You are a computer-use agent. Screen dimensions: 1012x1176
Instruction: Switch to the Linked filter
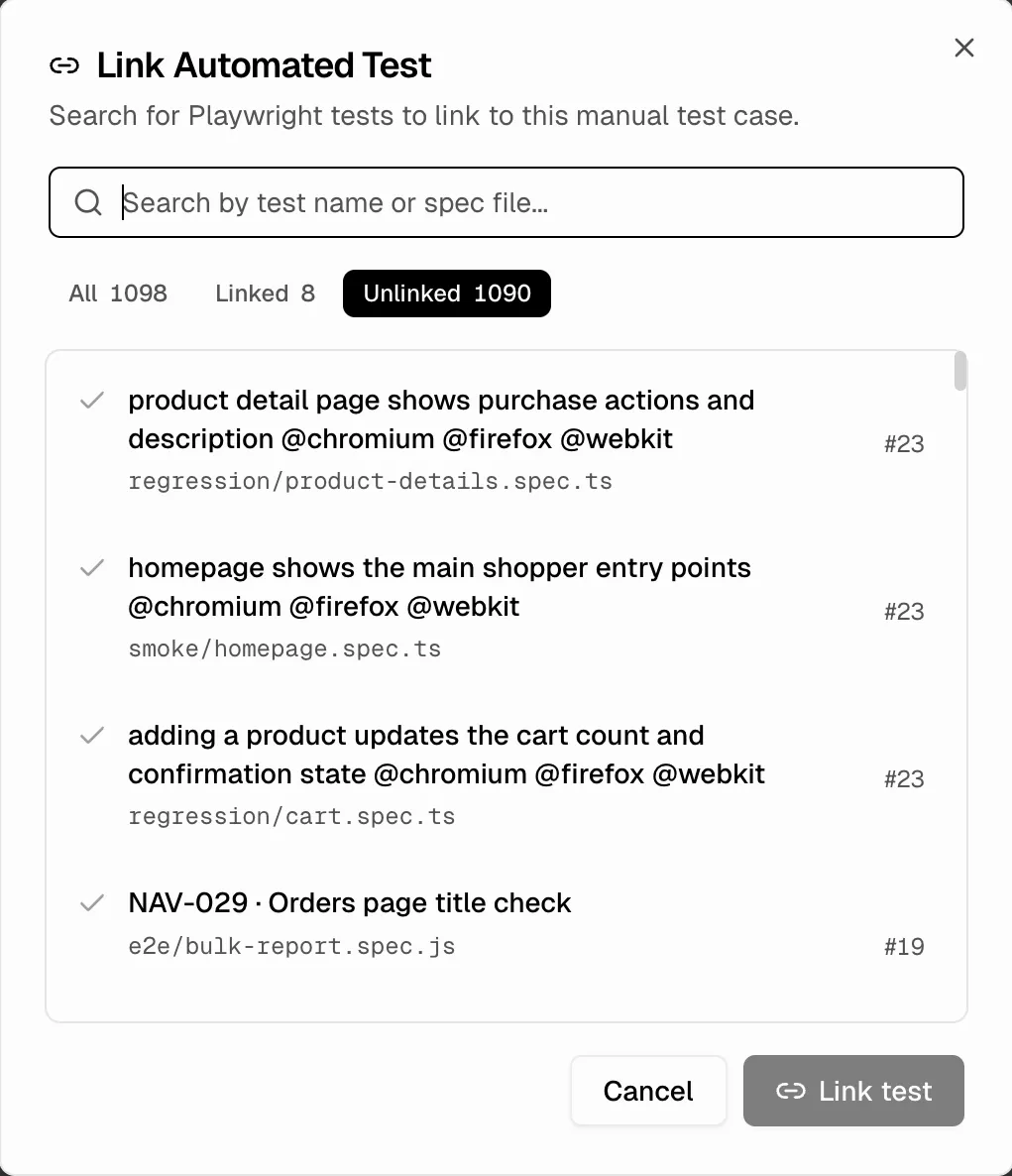pos(264,294)
